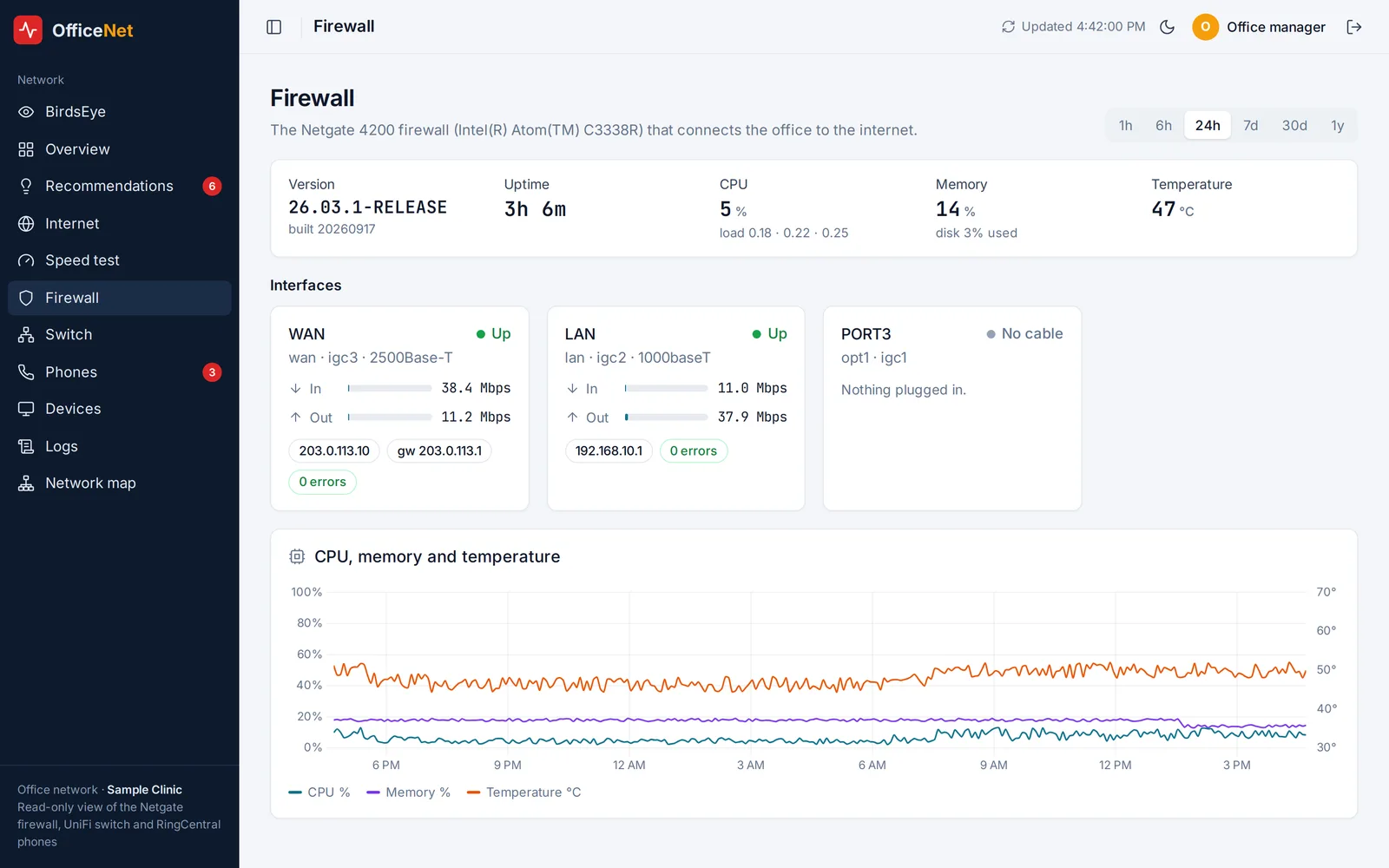Click the Network map topology icon
The height and width of the screenshot is (868, 1389).
coord(26,483)
